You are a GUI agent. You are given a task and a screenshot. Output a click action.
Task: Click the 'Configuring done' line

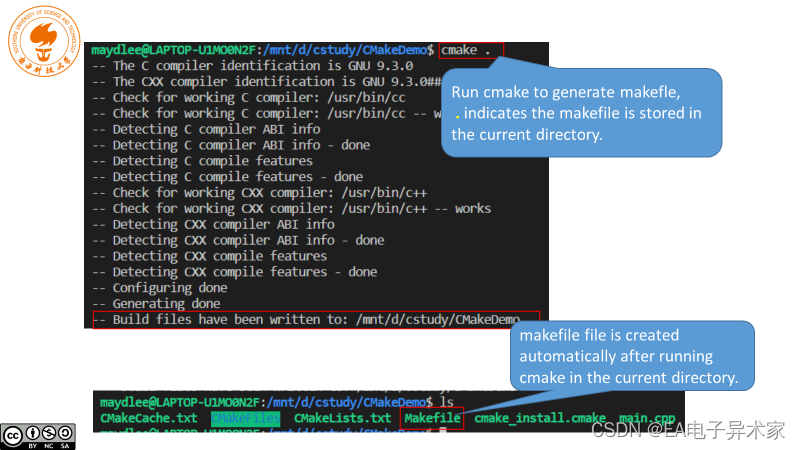coord(160,288)
